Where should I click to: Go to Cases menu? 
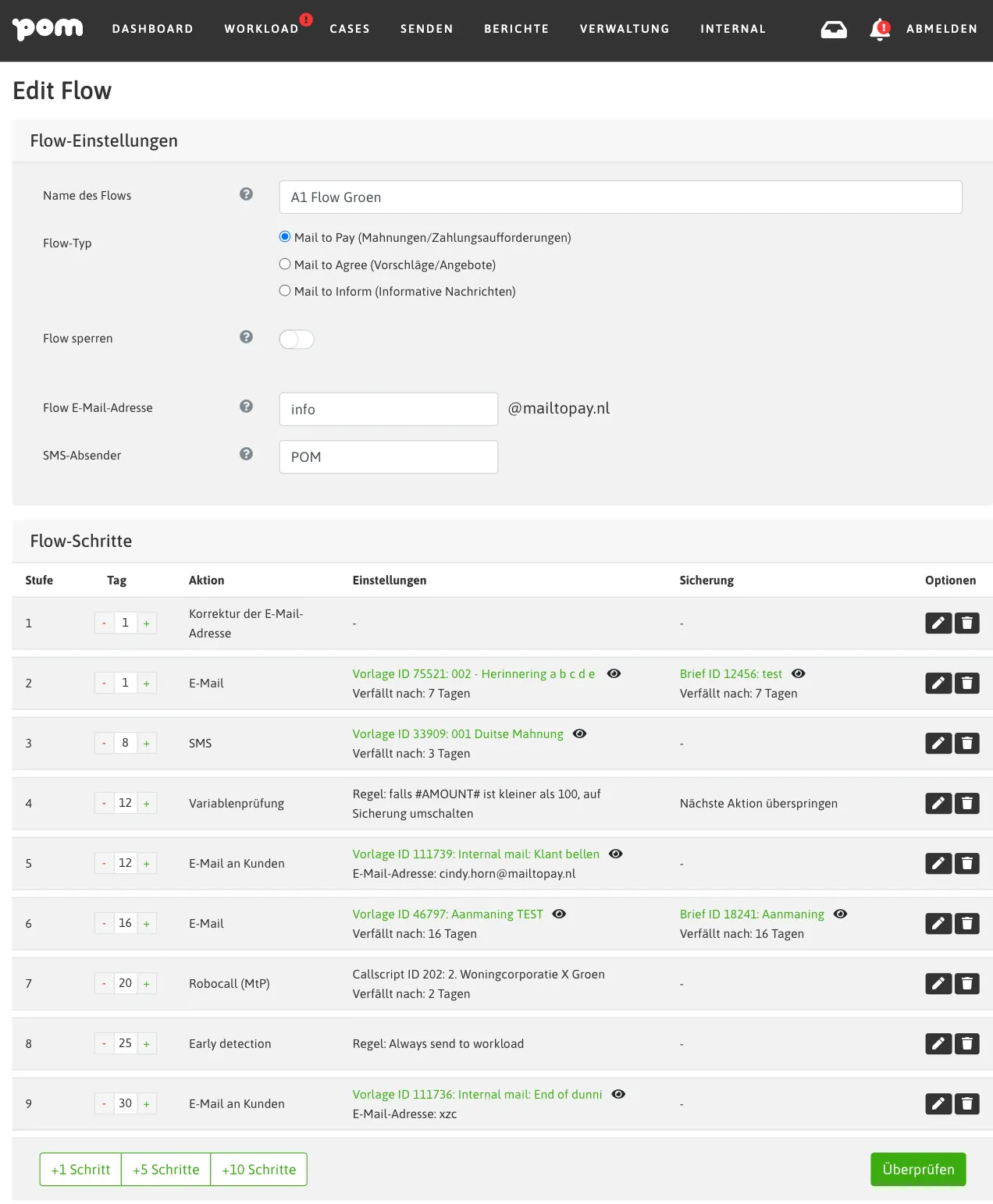tap(350, 29)
